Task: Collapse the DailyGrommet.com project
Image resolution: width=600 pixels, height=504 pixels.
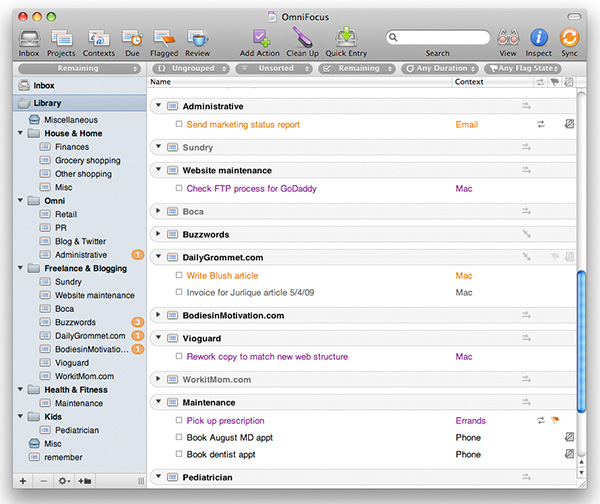Action: point(158,257)
